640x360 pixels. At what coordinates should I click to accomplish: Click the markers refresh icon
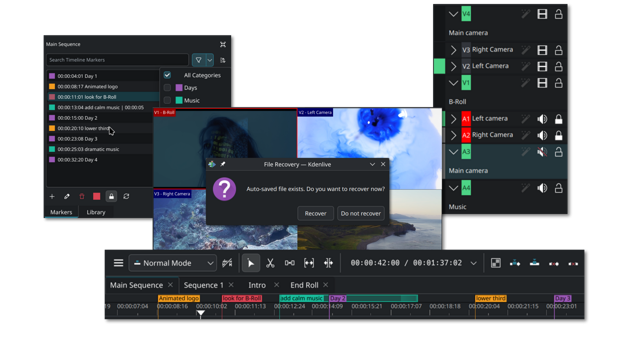(127, 196)
